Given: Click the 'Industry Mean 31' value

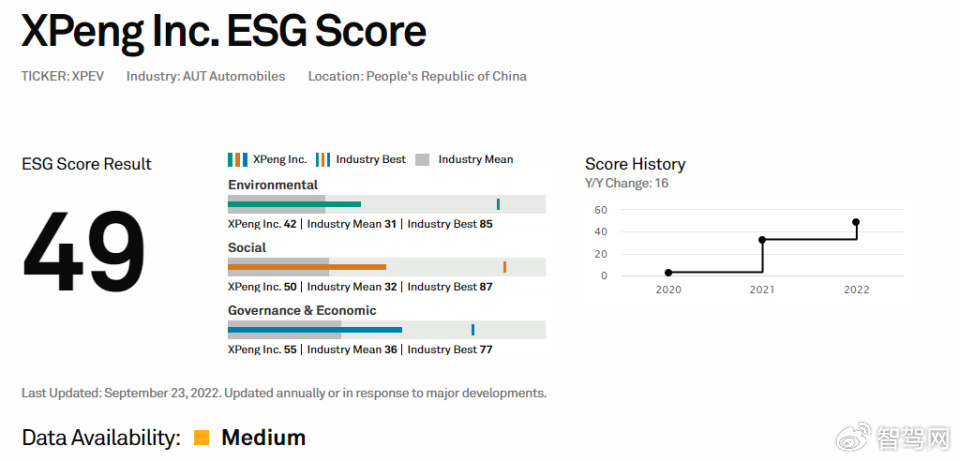Looking at the screenshot, I should [x=352, y=224].
